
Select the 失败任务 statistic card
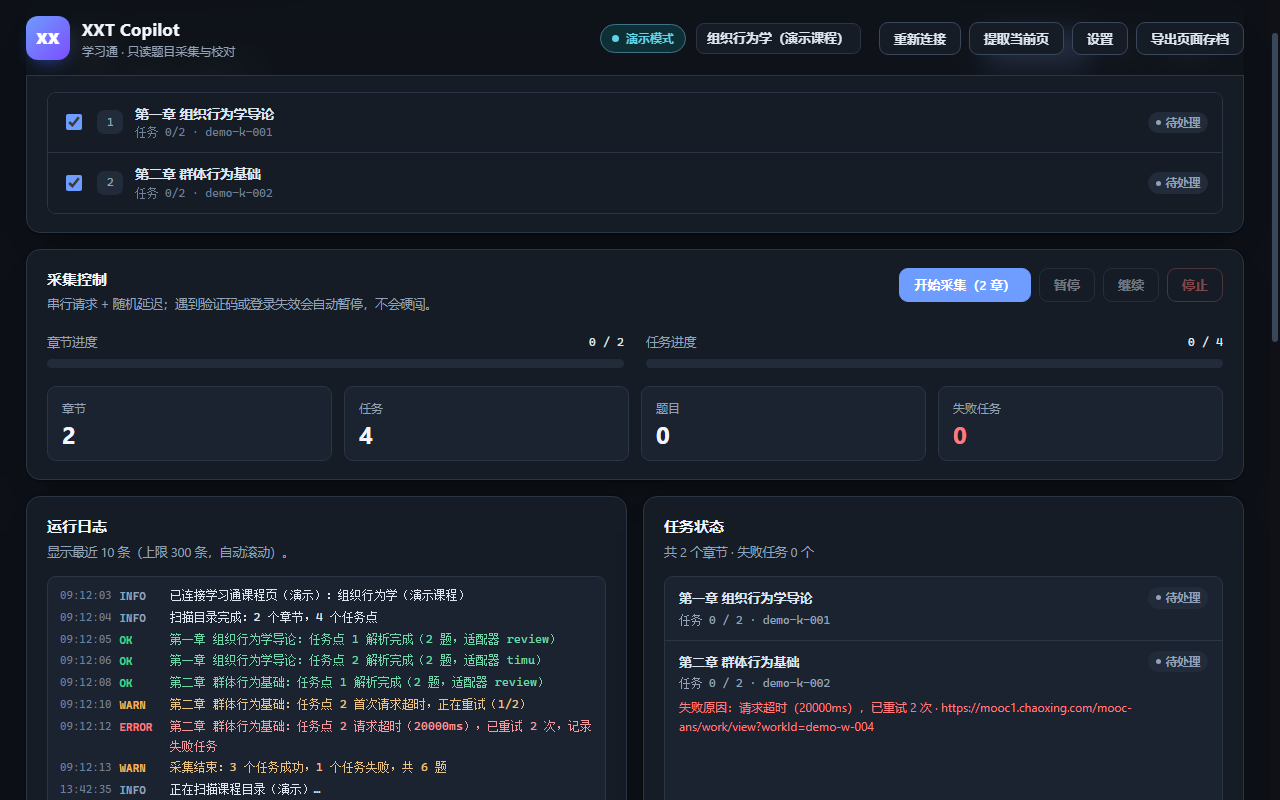tap(1080, 424)
